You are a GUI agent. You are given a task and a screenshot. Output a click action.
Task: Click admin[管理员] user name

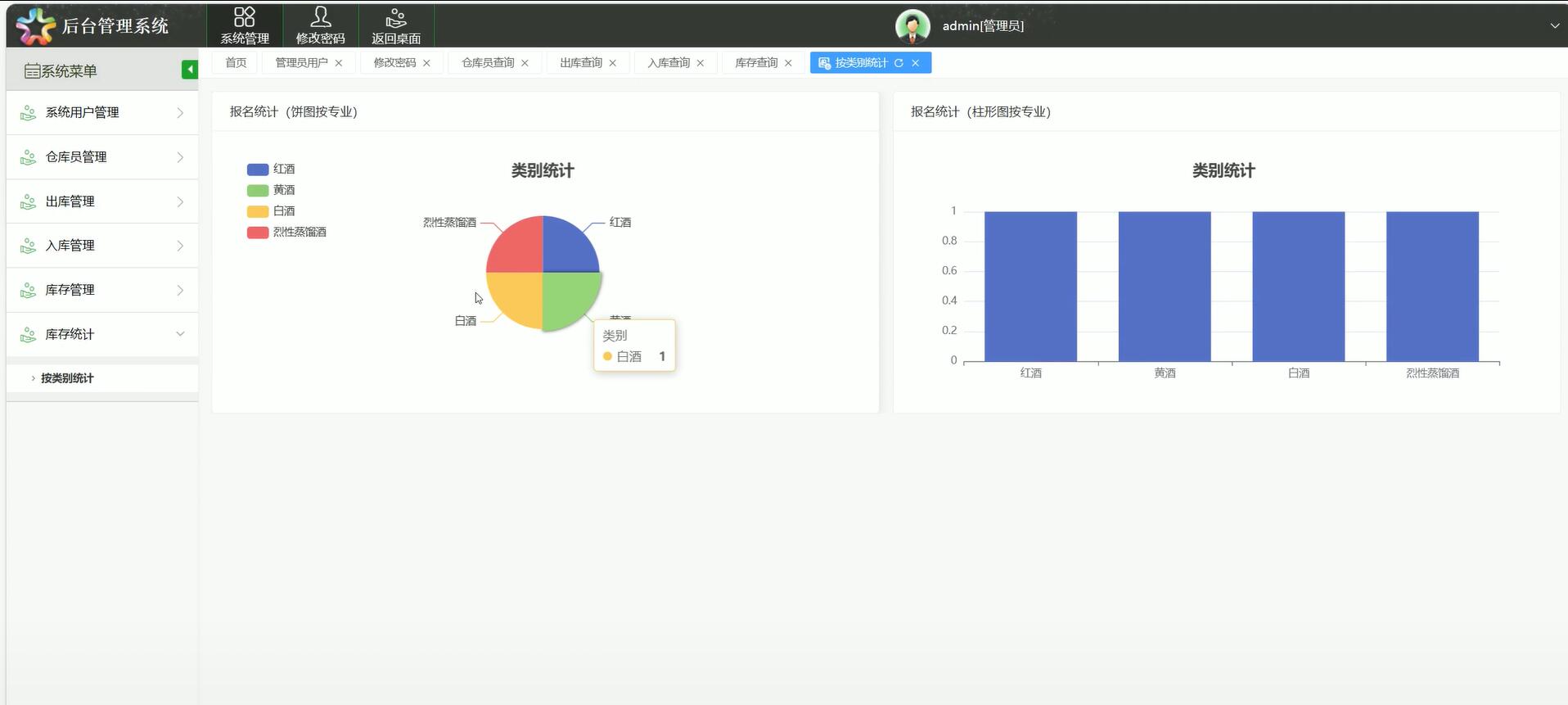click(983, 26)
